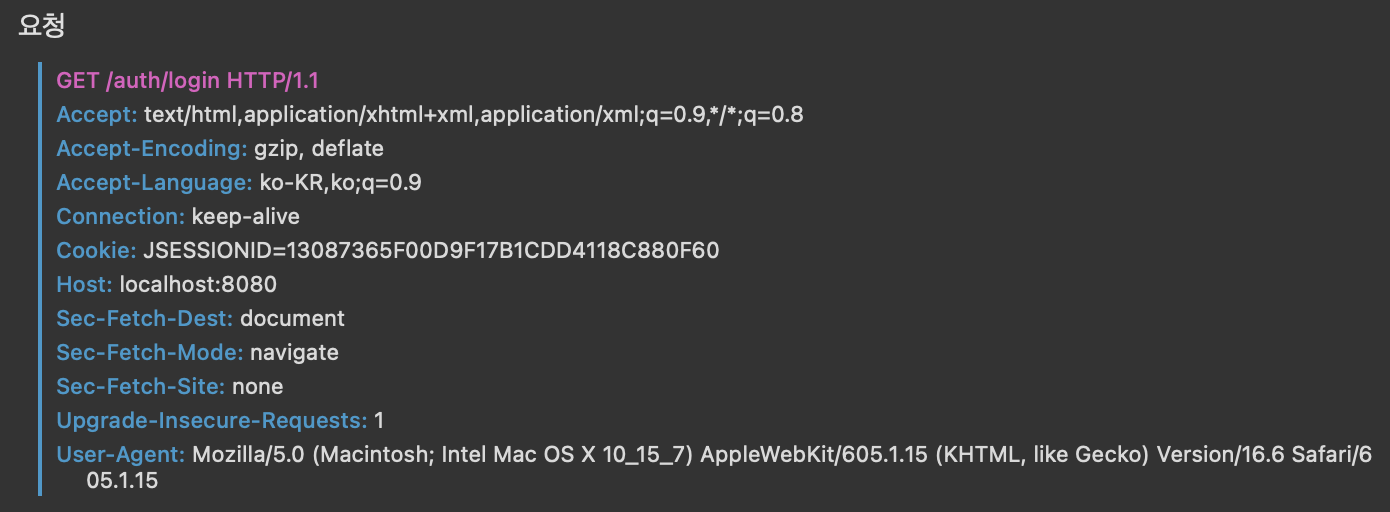Click the ko-KR,ko;q=0.9 value

[x=340, y=183]
